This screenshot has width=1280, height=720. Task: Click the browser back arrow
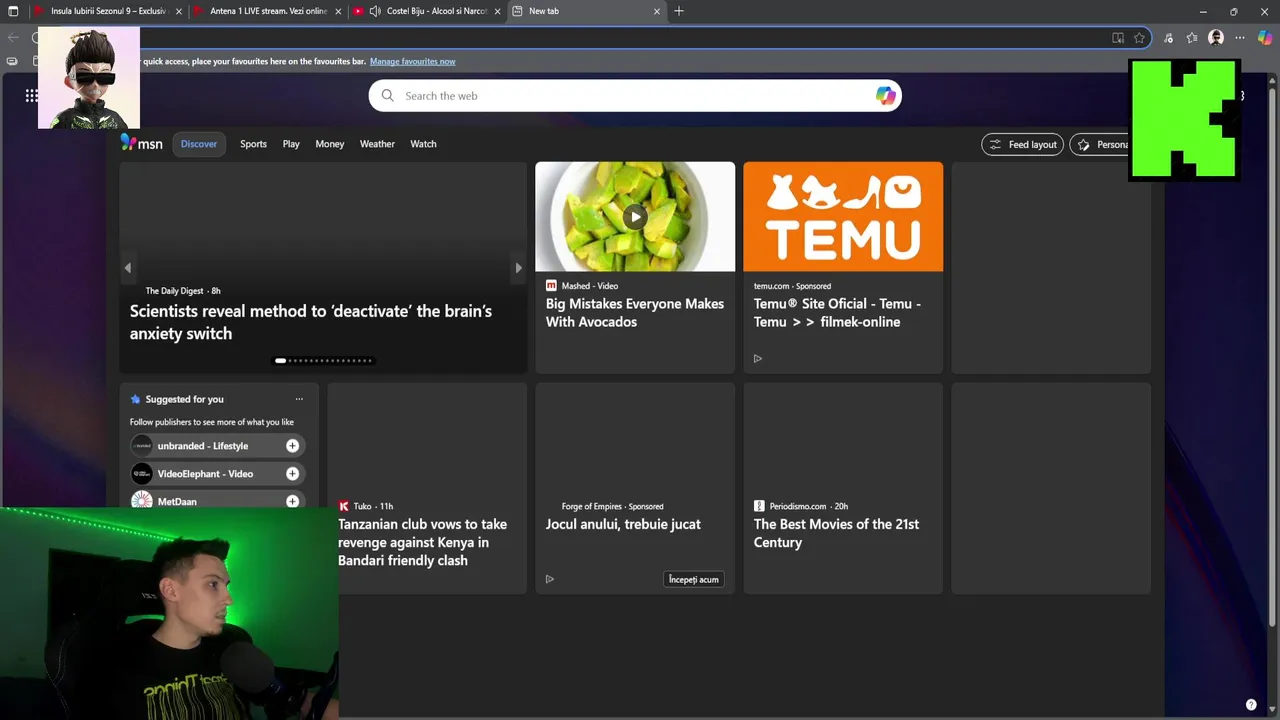pyautogui.click(x=13, y=38)
